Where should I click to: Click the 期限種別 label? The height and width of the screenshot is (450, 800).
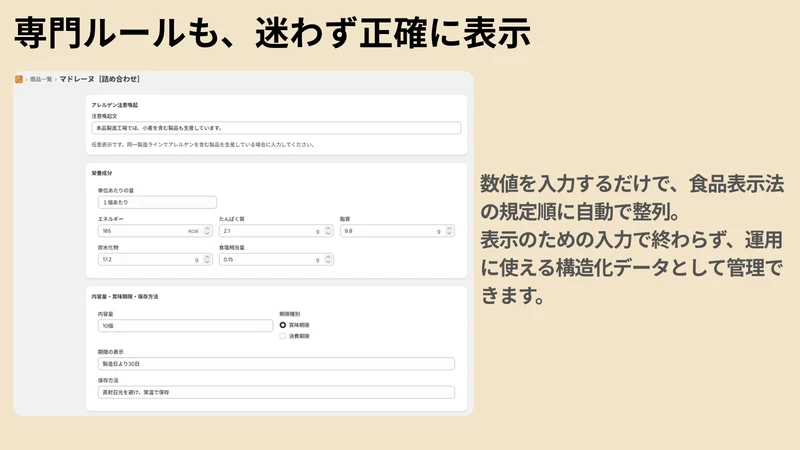click(x=290, y=314)
